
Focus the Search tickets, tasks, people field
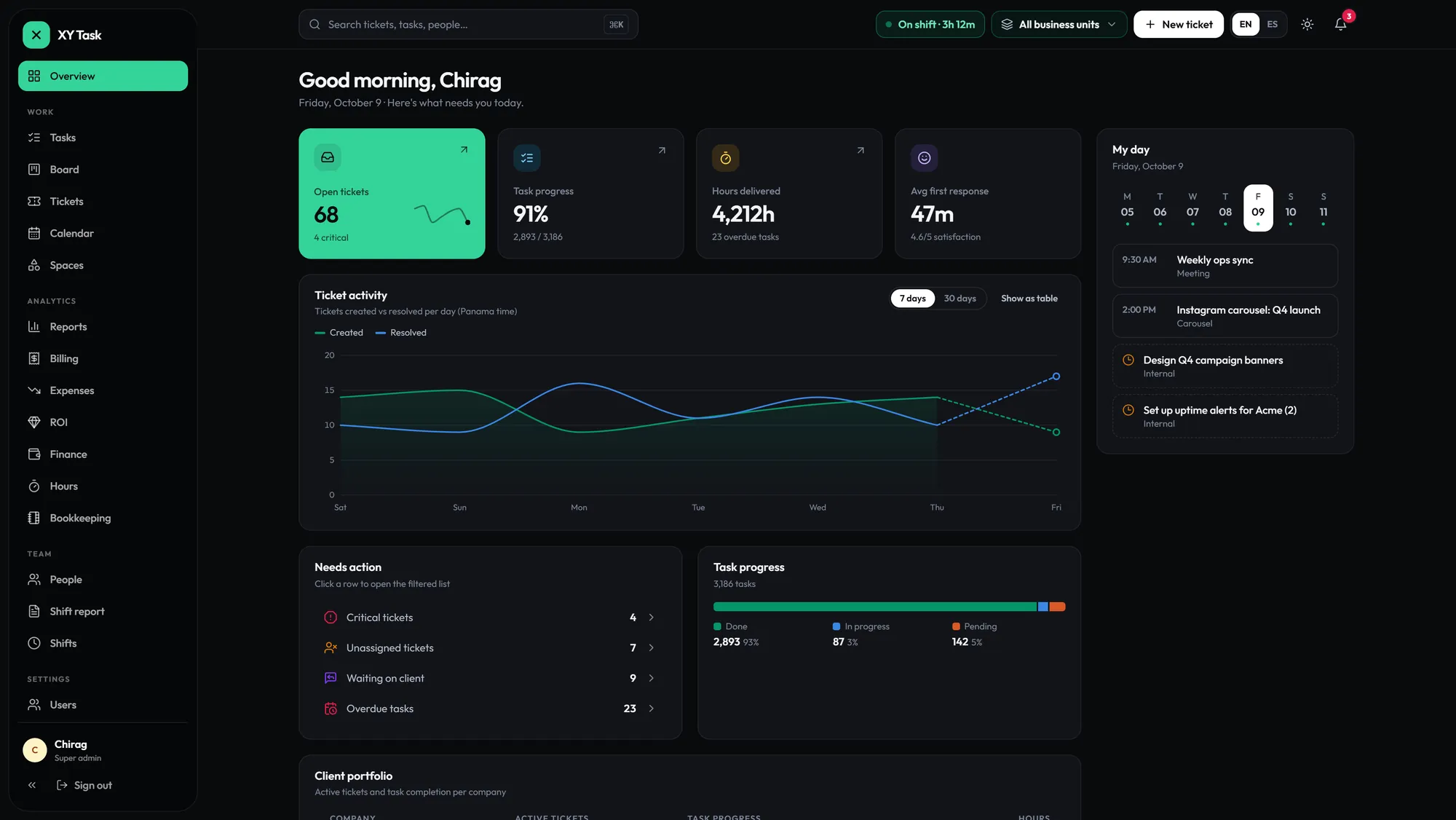[468, 24]
